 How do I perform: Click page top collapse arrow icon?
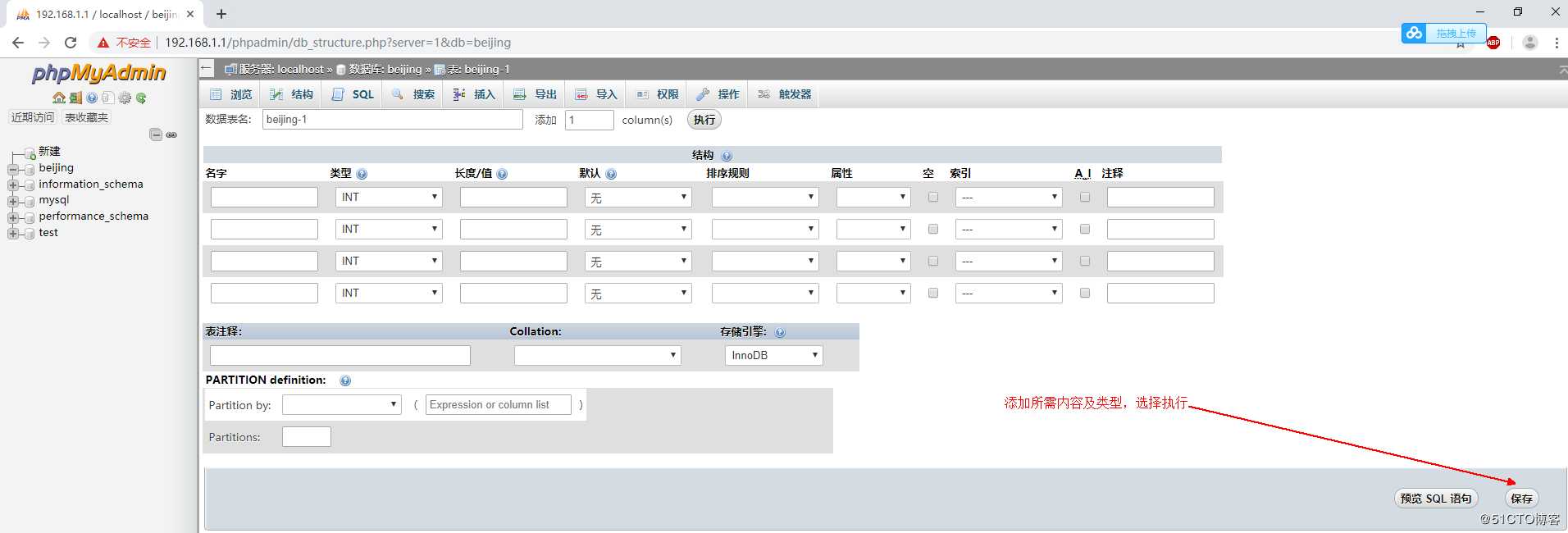point(1562,71)
